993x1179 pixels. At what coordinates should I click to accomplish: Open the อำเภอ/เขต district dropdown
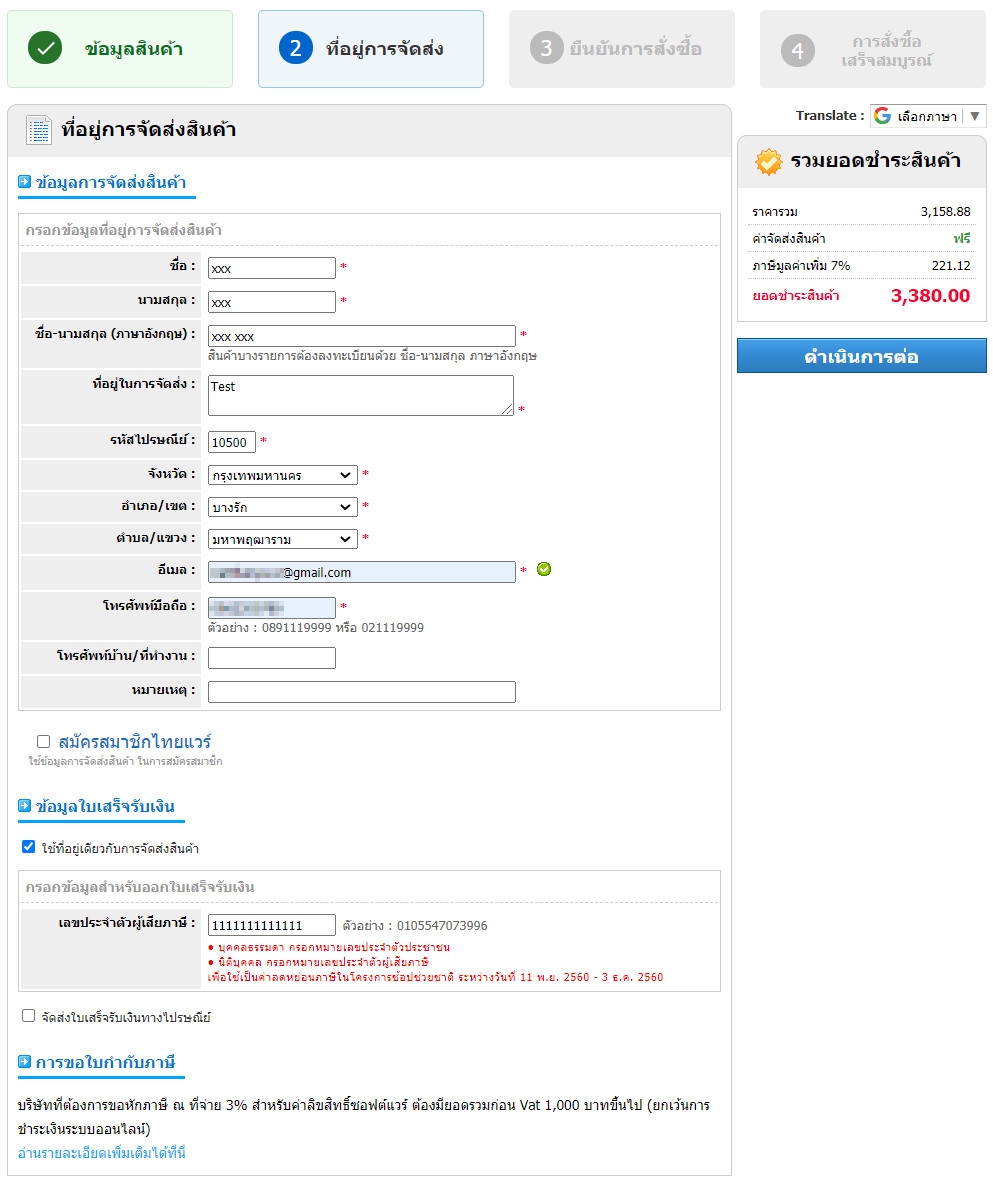click(283, 507)
